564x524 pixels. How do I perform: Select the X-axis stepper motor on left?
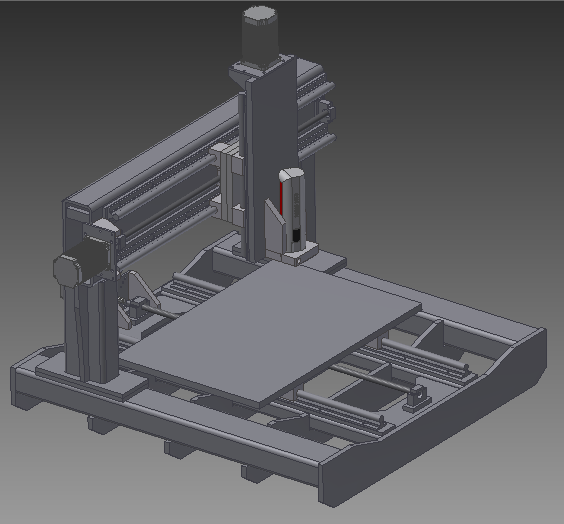tap(81, 262)
